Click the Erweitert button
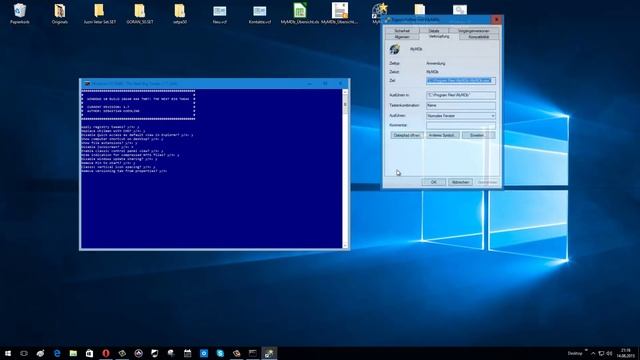 click(478, 135)
